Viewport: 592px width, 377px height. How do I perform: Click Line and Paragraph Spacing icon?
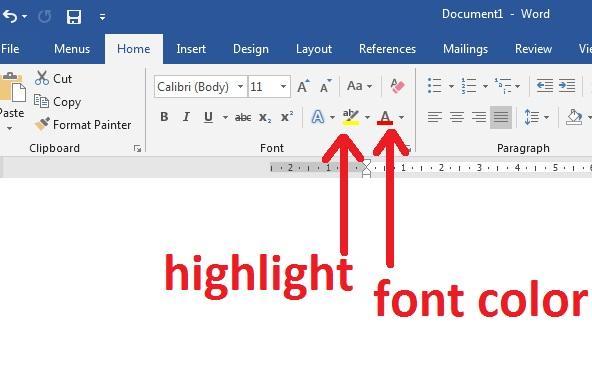pyautogui.click(x=532, y=117)
